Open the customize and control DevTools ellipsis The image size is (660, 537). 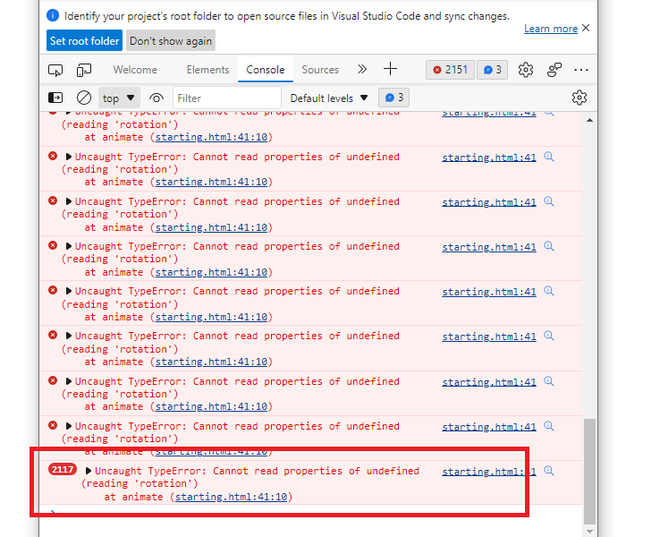581,70
